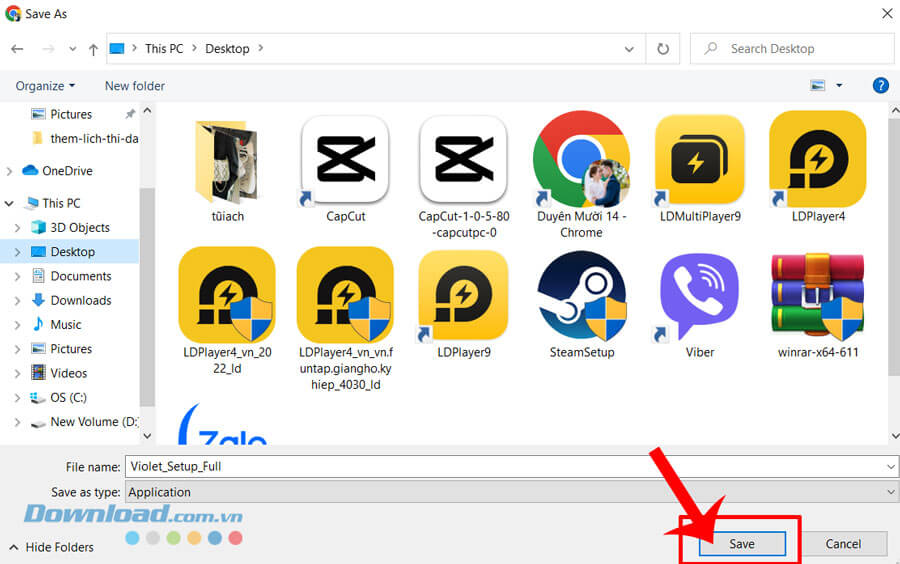Select the CapCut shortcut icon
Screen dimensions: 900x564
(344, 160)
